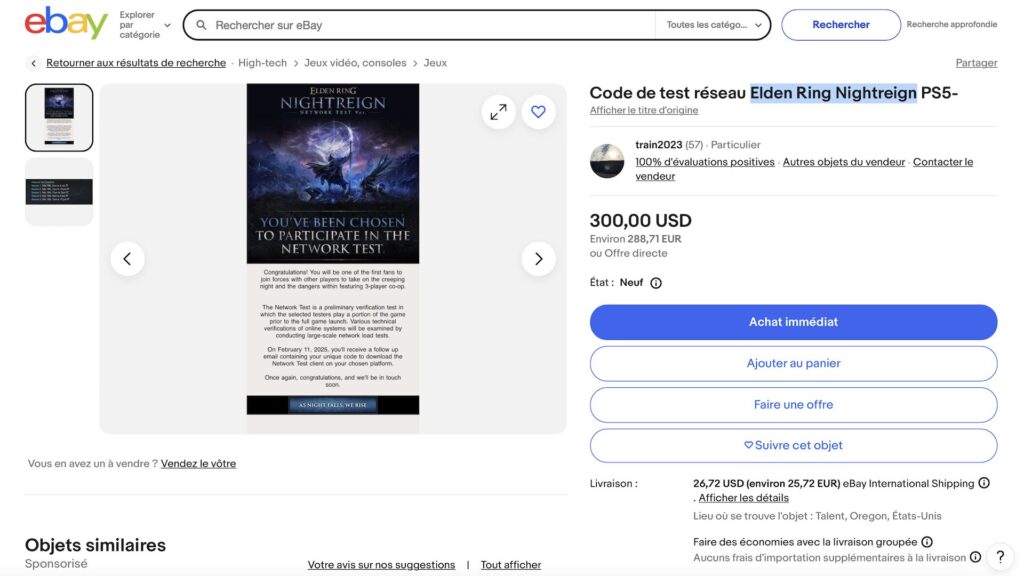Click the back arrow near breadcrumbs

pos(33,62)
